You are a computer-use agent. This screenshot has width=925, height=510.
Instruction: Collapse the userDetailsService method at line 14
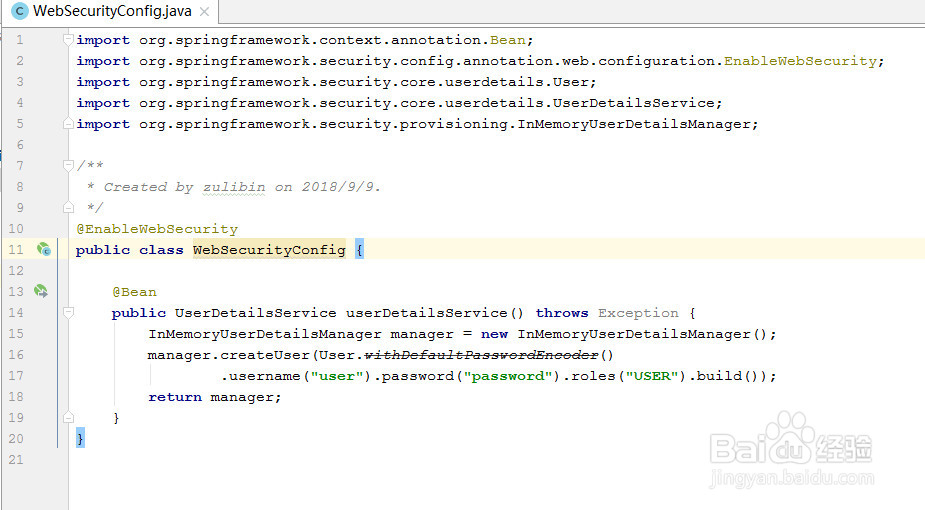click(68, 312)
